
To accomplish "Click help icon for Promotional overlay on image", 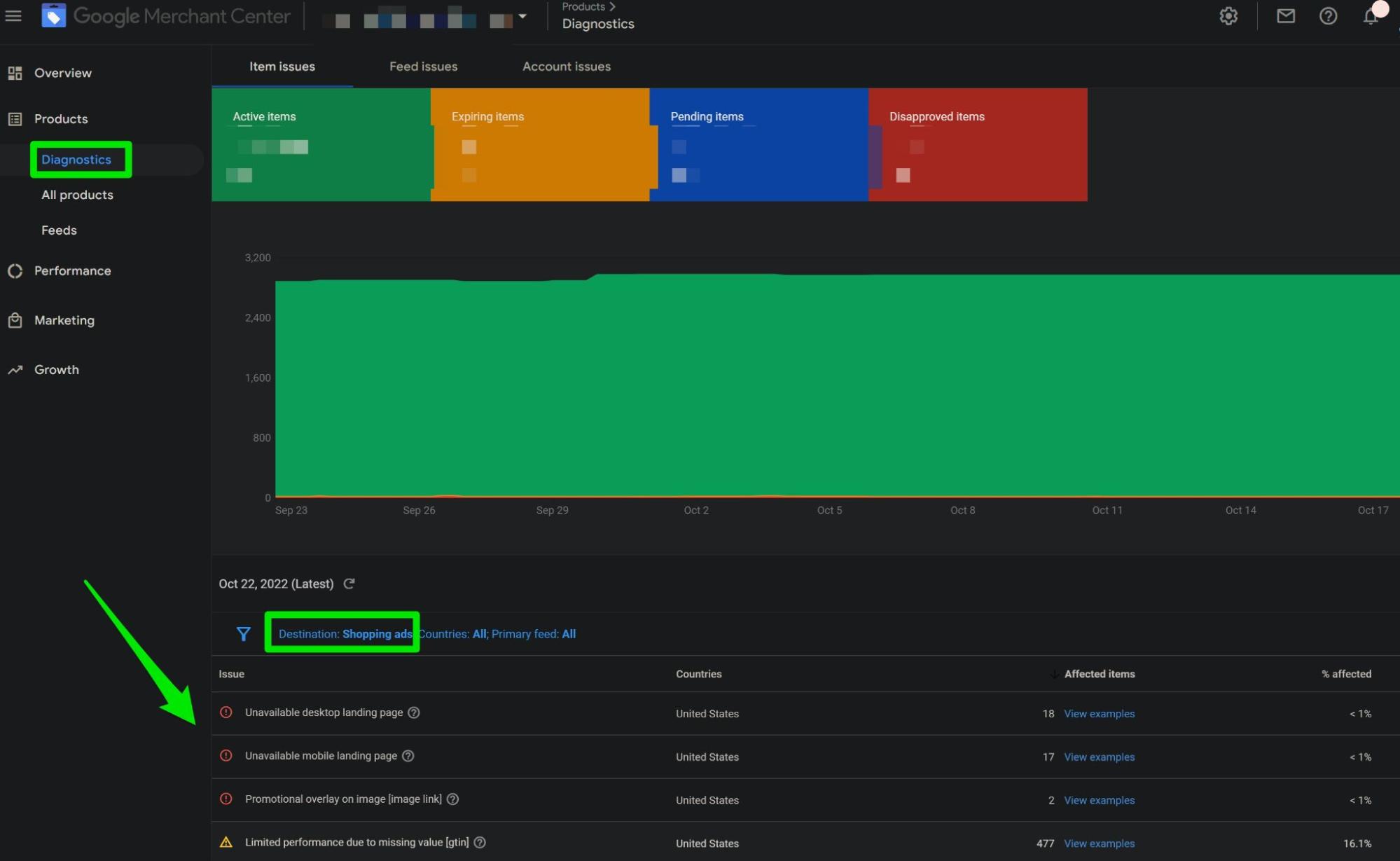I will pyautogui.click(x=453, y=799).
